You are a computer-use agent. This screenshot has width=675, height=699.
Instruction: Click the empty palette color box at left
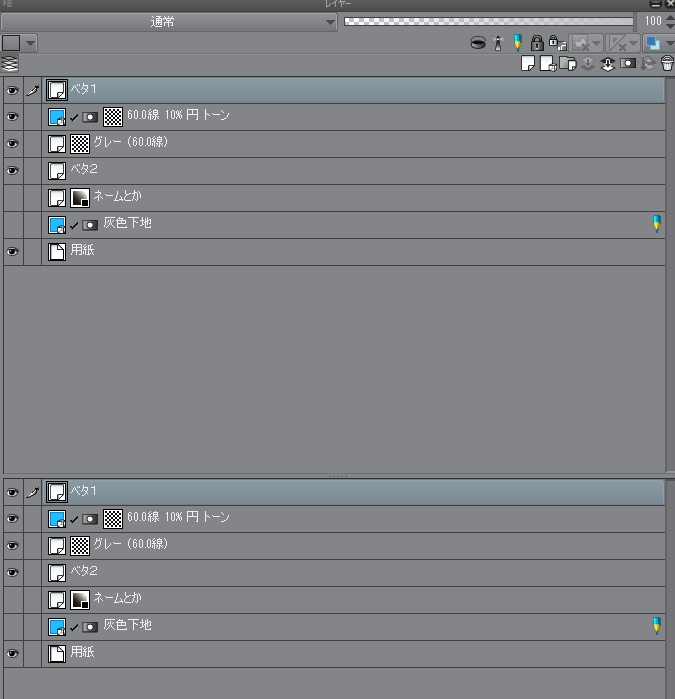(x=11, y=43)
